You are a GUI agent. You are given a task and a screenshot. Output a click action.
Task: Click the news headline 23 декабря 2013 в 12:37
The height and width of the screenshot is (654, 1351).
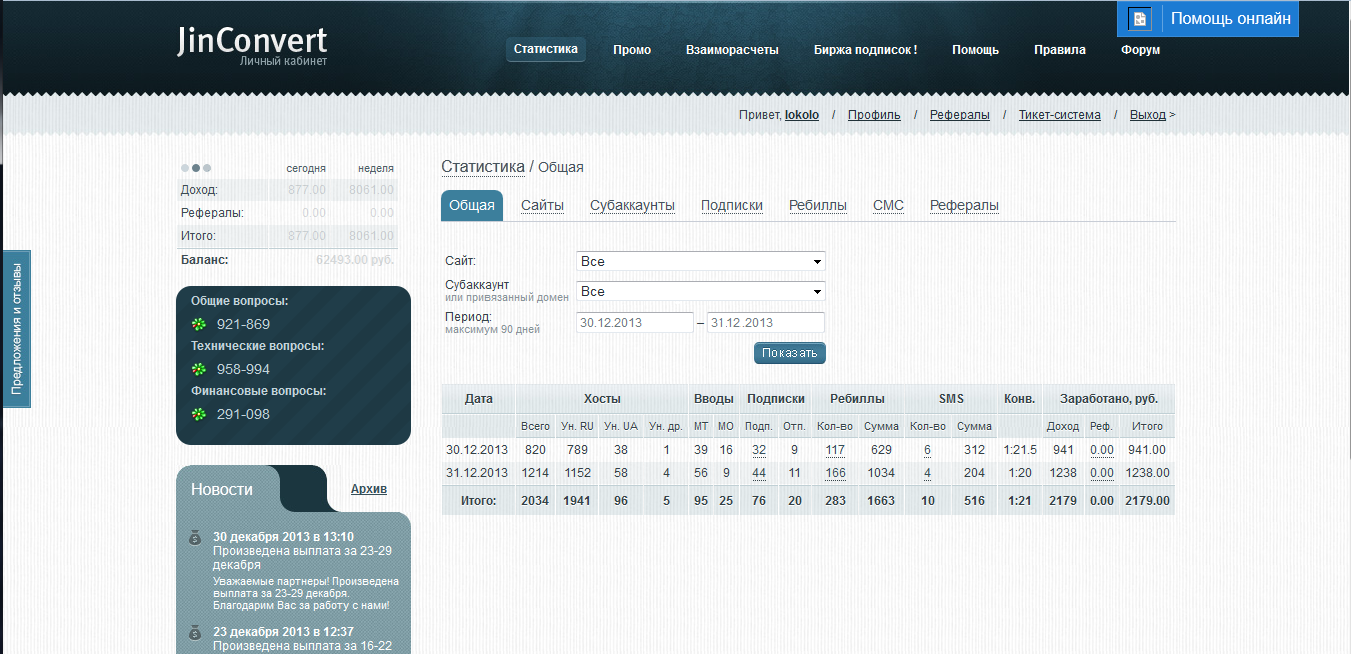click(x=283, y=632)
